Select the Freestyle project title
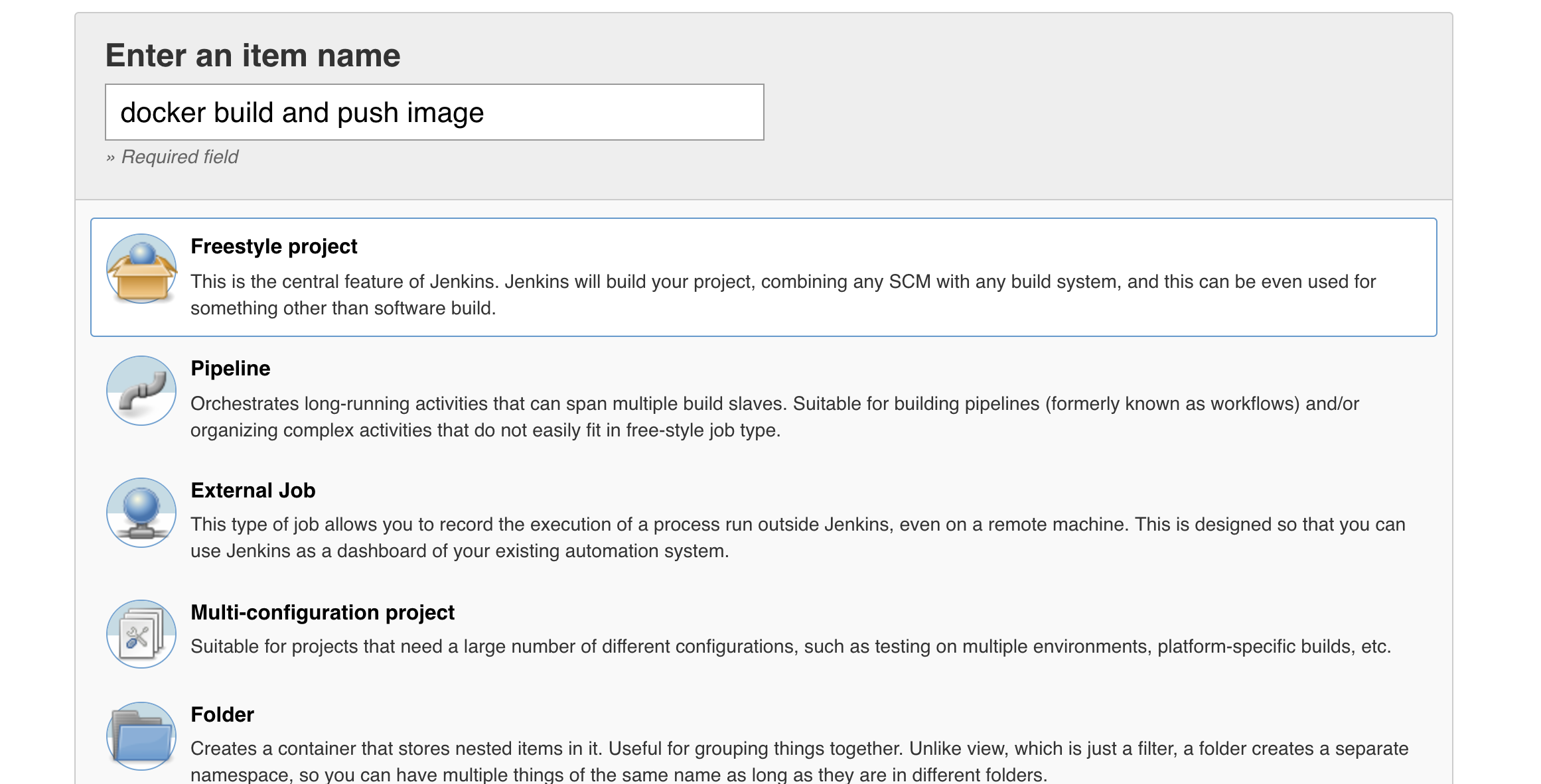This screenshot has height=784, width=1541. coord(273,246)
